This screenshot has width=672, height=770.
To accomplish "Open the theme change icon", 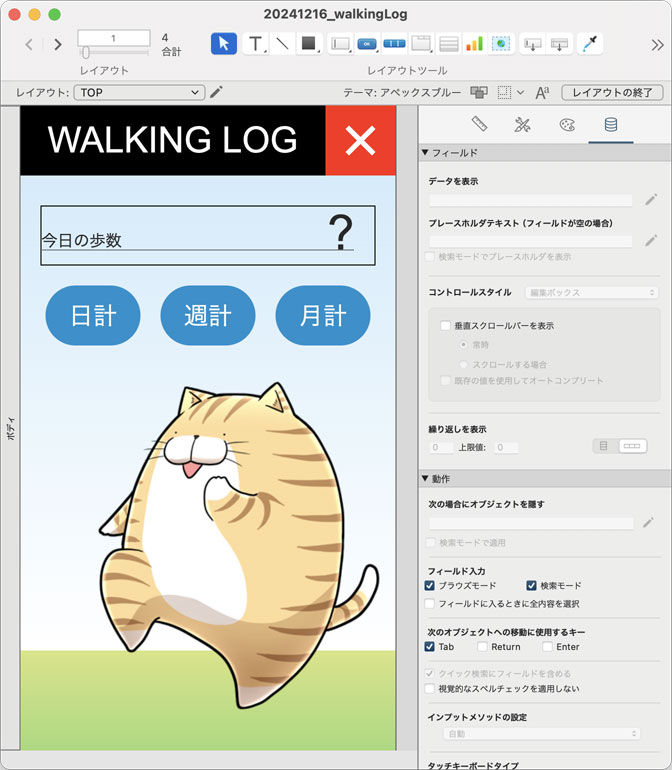I will point(479,92).
